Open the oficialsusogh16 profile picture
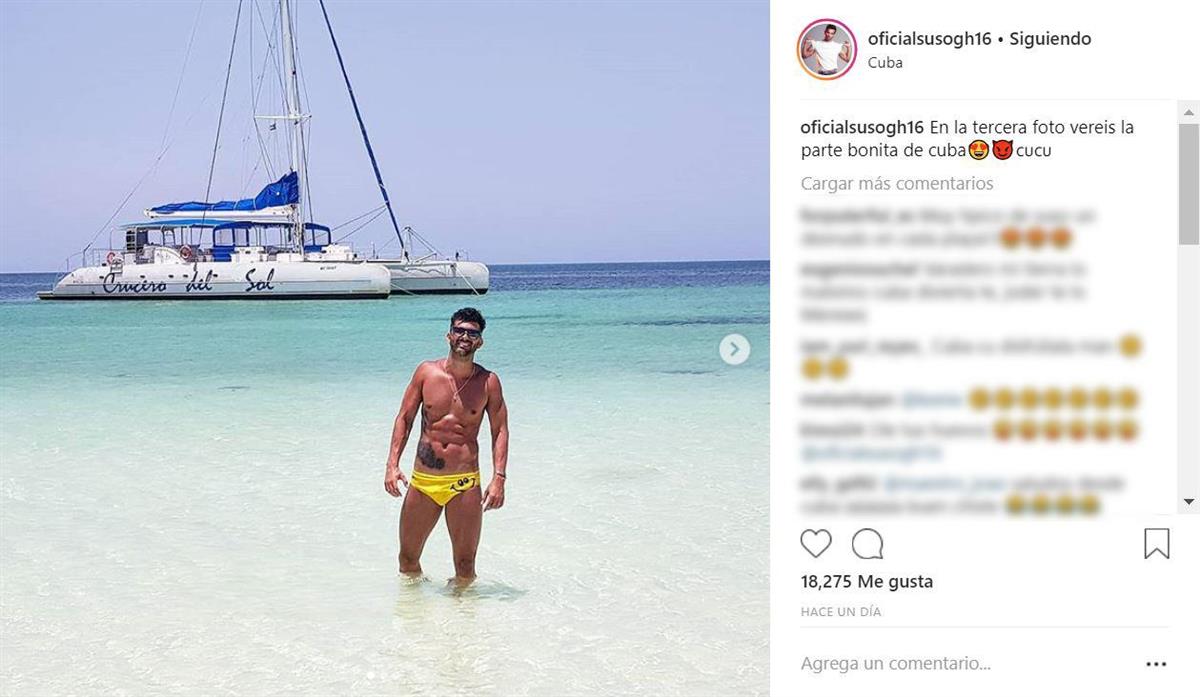Screen dimensions: 1200x697 (827, 49)
